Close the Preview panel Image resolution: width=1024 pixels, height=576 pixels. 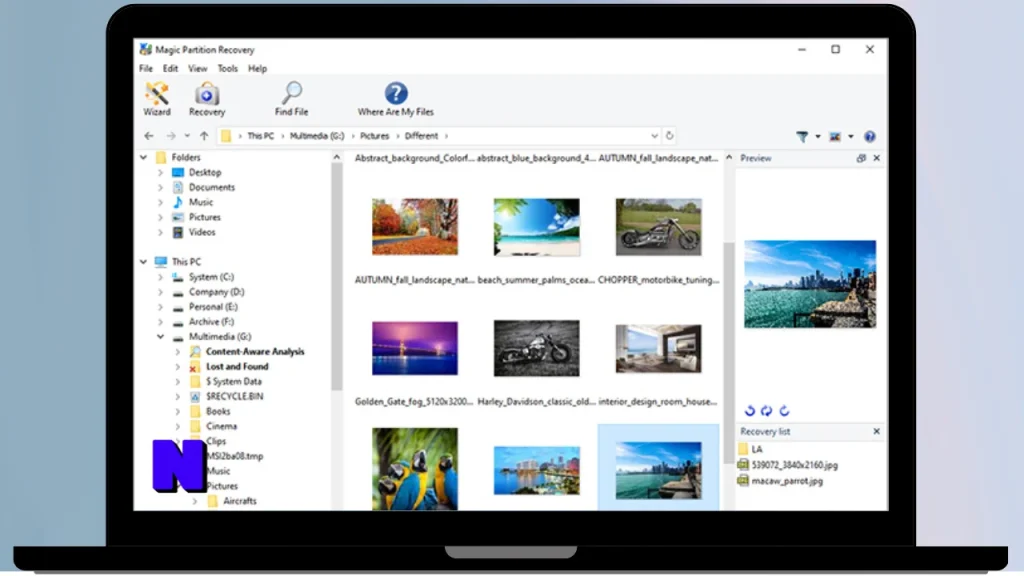pyautogui.click(x=876, y=158)
